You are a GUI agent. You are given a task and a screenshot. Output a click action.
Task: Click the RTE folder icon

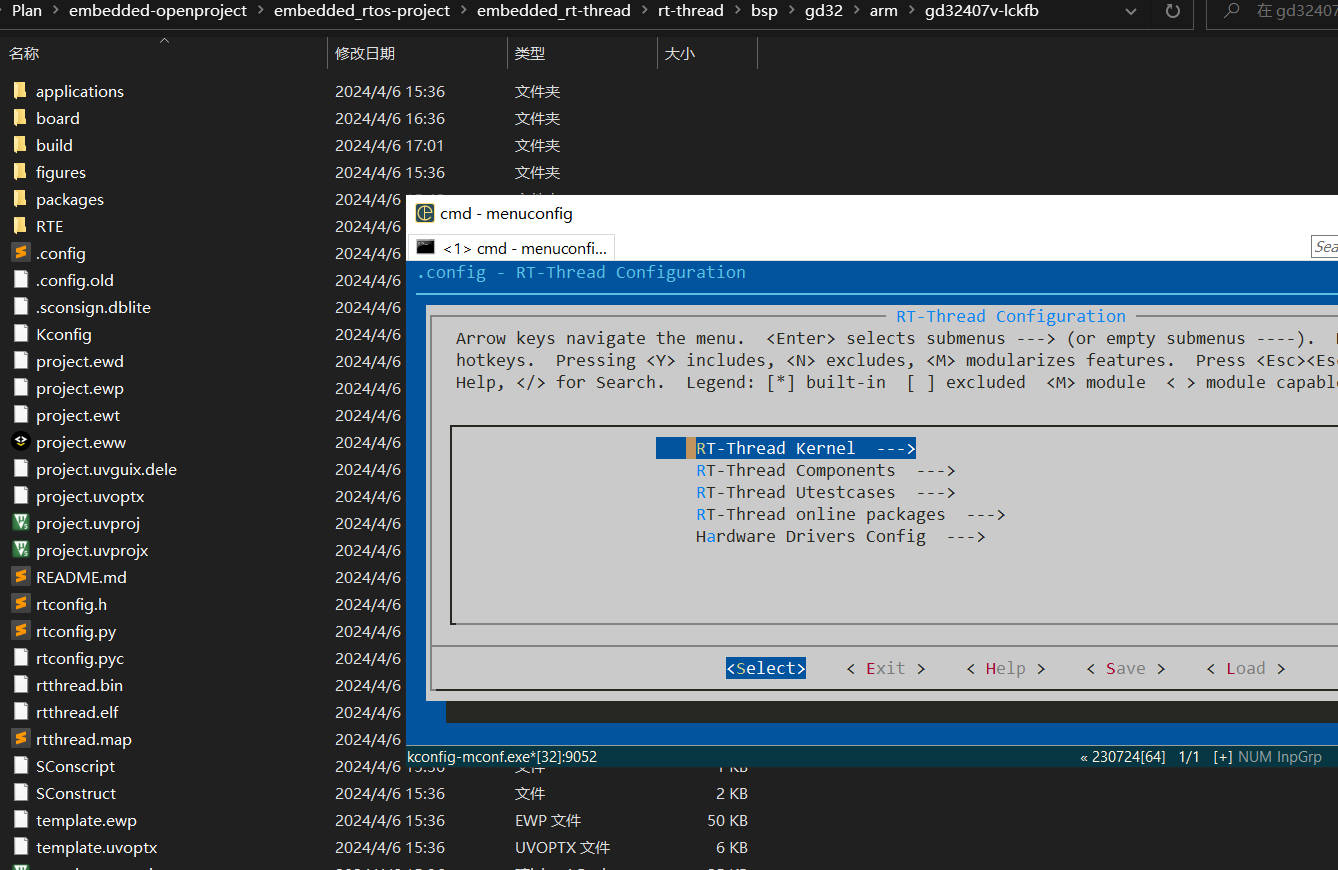pyautogui.click(x=20, y=226)
